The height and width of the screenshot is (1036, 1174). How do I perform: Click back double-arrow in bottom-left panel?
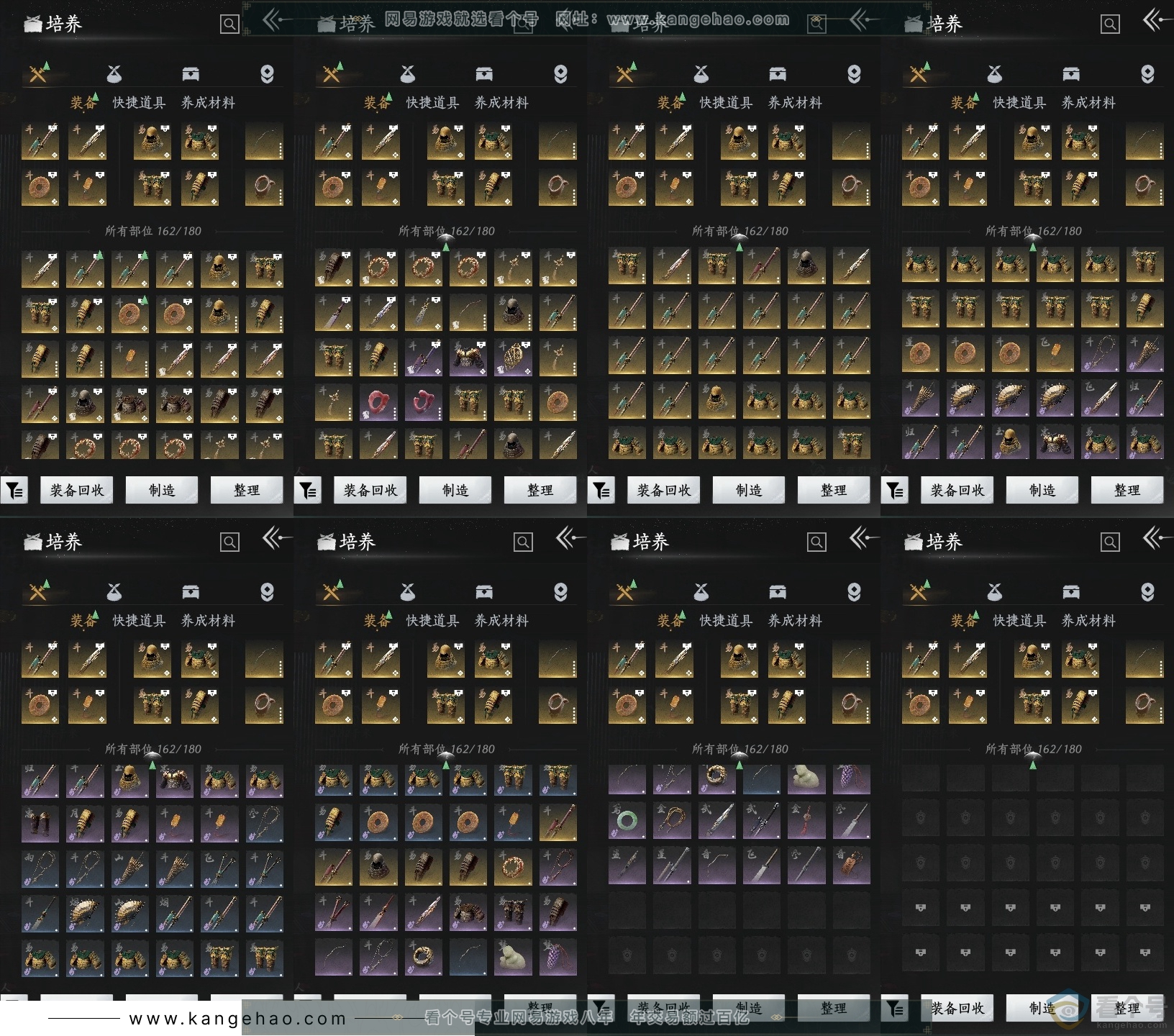tap(277, 538)
